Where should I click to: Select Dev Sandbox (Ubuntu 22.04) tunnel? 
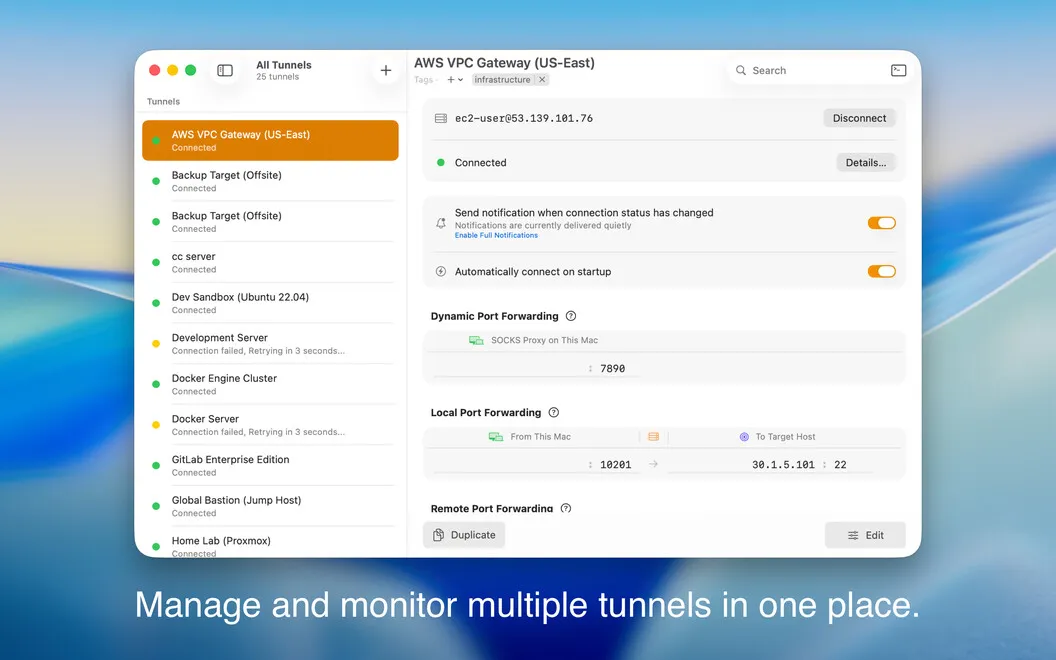pyautogui.click(x=270, y=303)
